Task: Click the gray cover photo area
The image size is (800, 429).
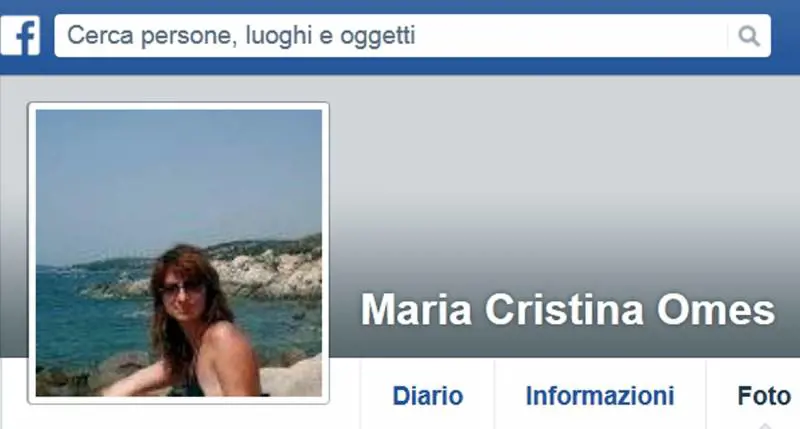Action: 561,179
